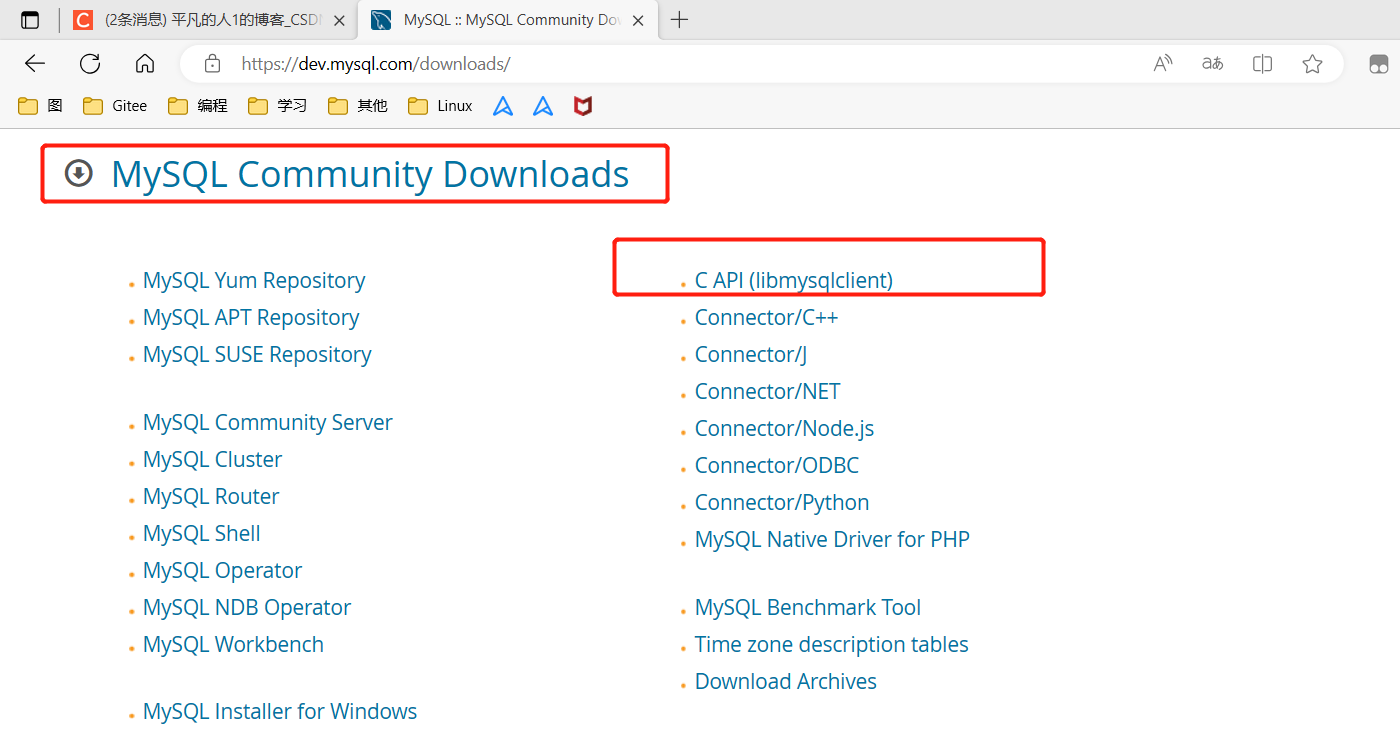This screenshot has height=751, width=1400.
Task: Open Connector/NET link
Action: pyautogui.click(x=768, y=392)
